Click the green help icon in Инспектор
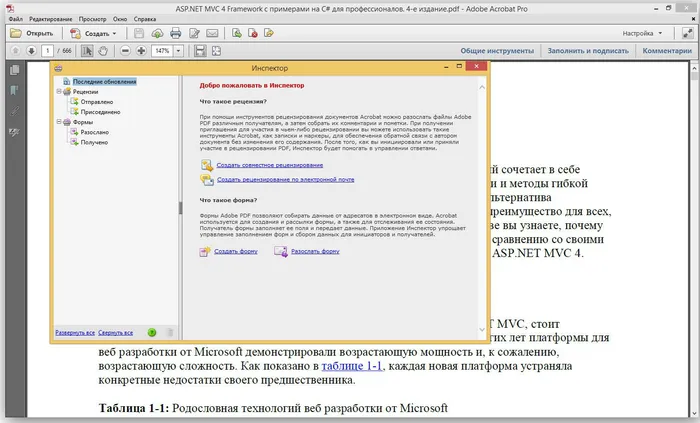This screenshot has width=700, height=423. coord(152,332)
